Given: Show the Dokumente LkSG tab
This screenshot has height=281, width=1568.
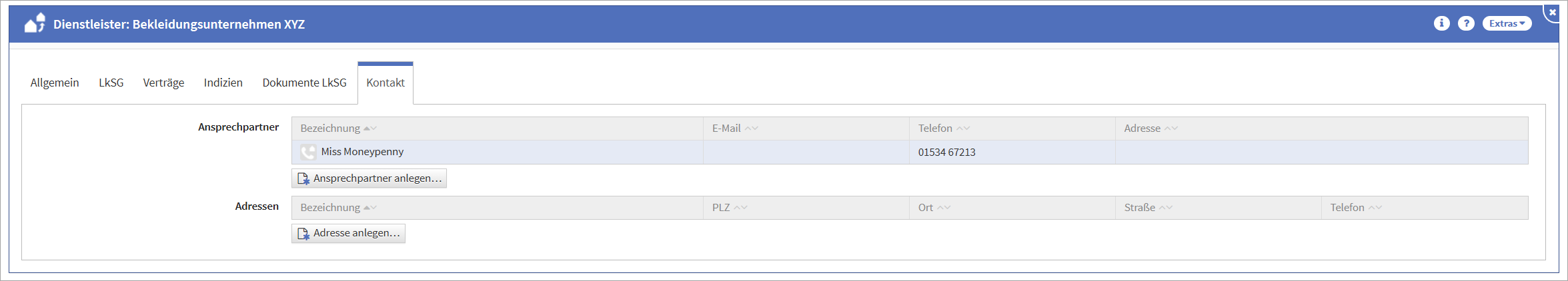Looking at the screenshot, I should 304,83.
